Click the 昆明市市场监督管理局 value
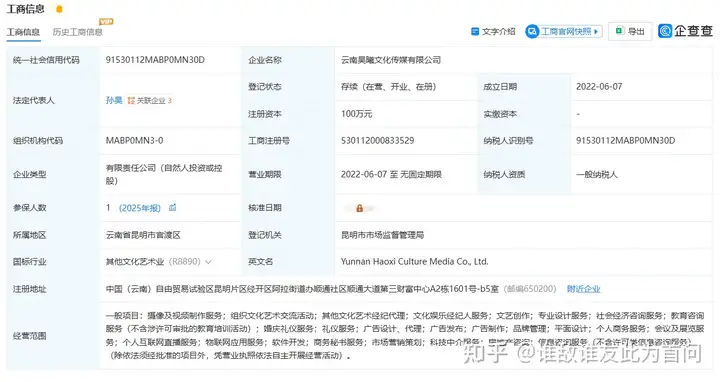 382,235
